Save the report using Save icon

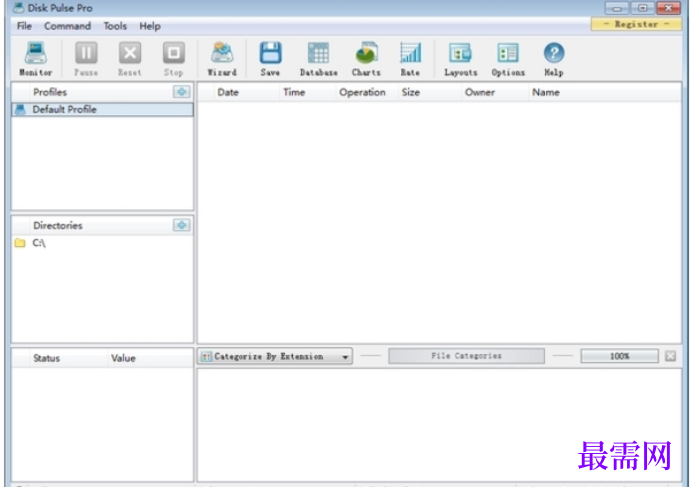tap(270, 59)
